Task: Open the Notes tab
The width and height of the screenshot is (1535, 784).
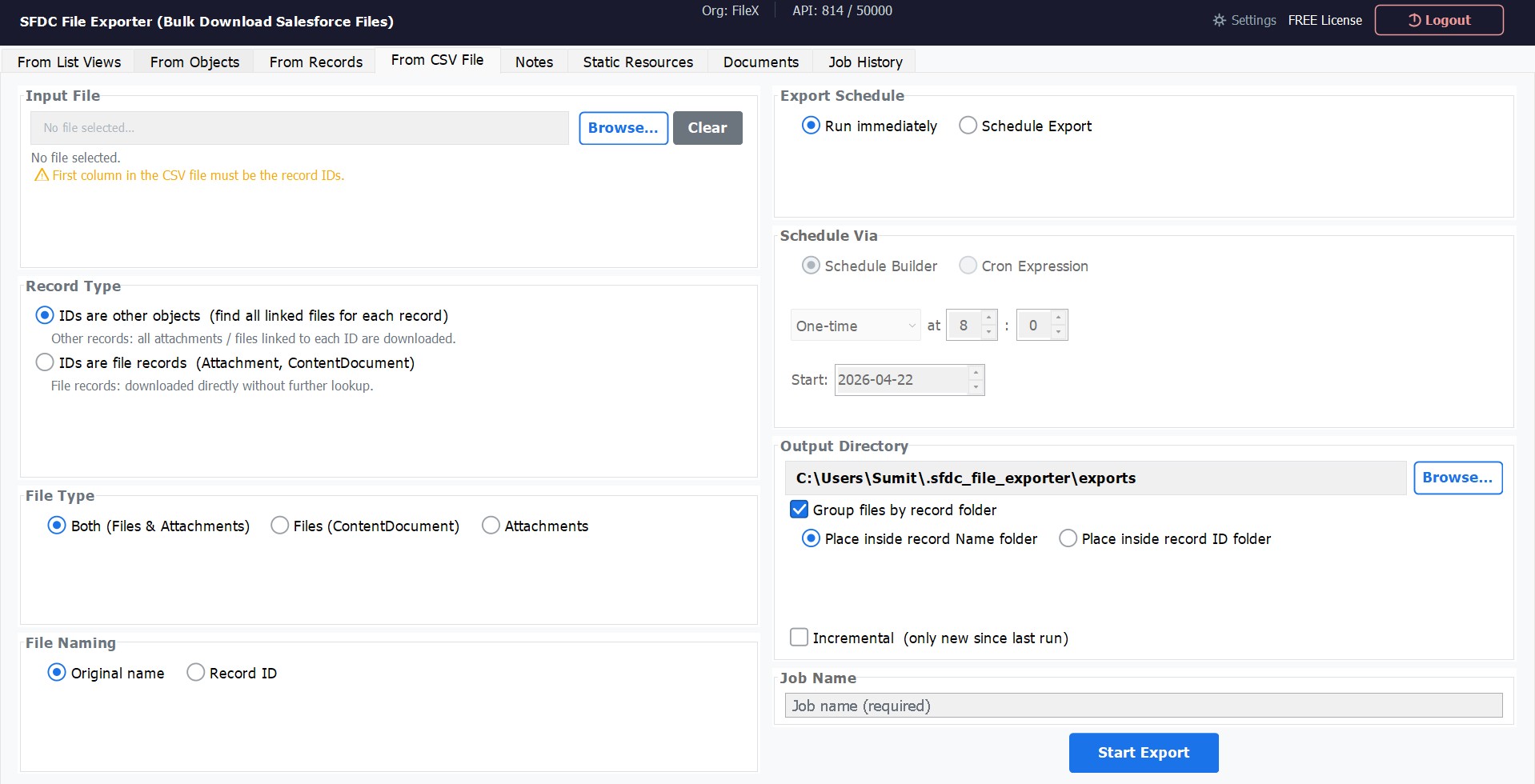Action: [x=533, y=62]
